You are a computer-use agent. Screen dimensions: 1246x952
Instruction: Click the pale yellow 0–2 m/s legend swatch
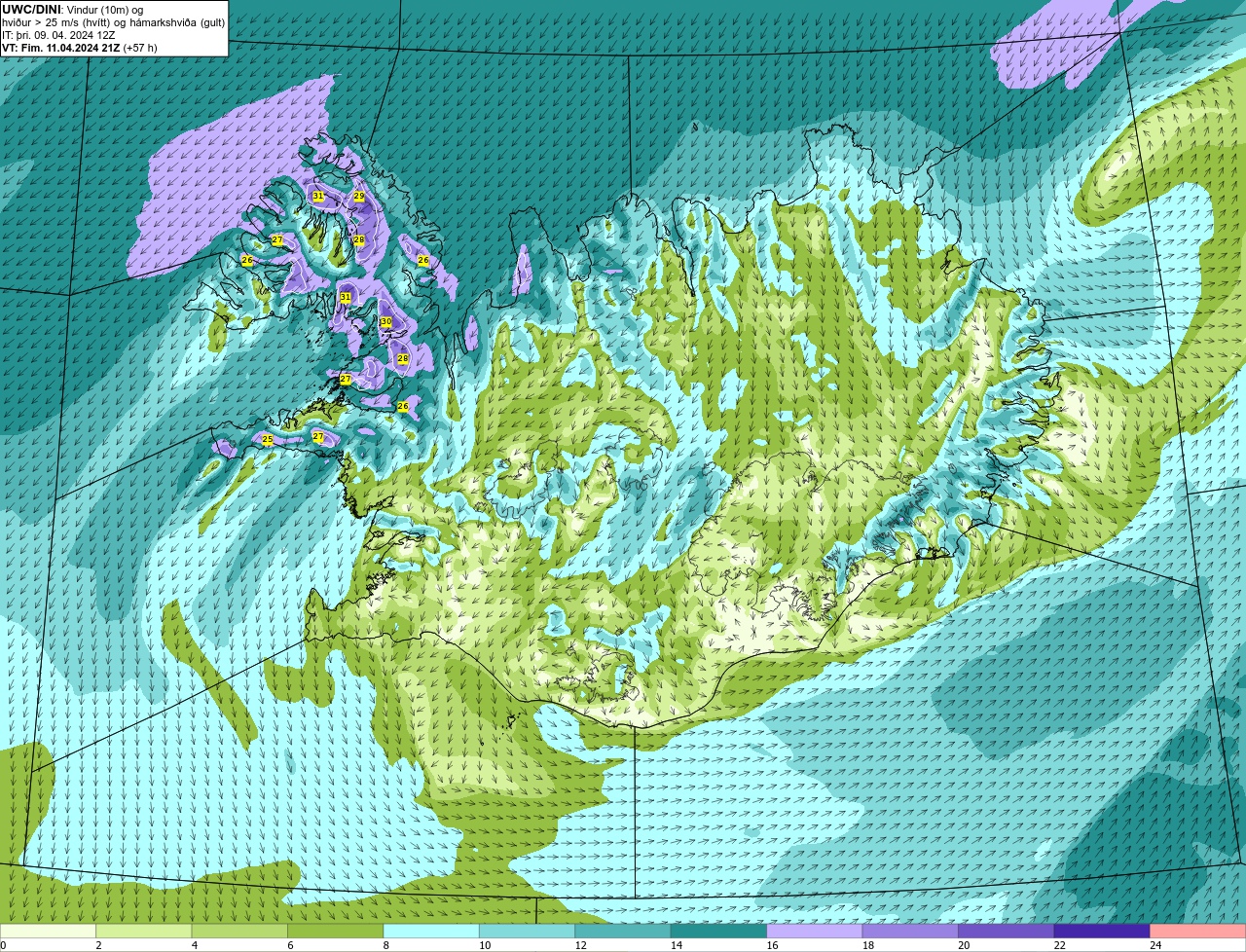49,931
